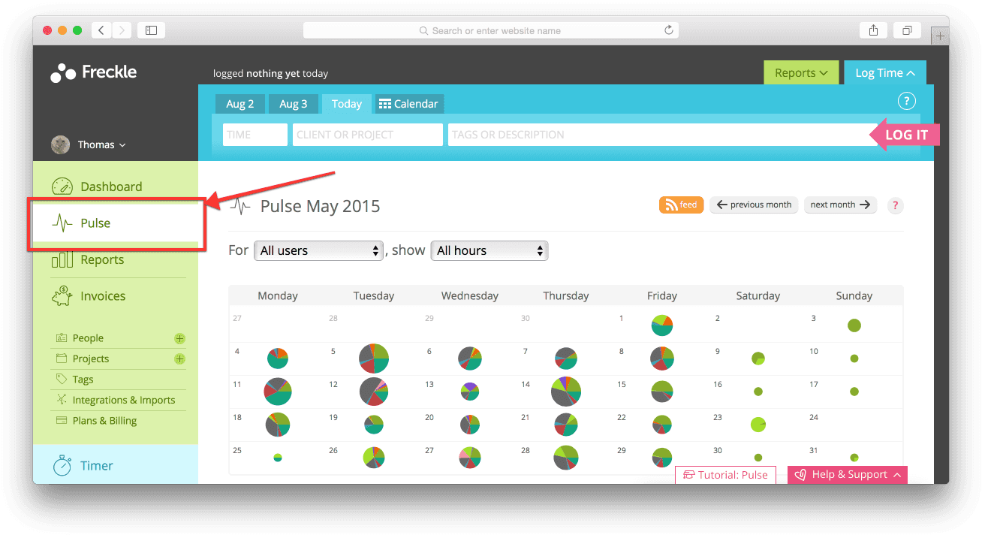Open the Thomas user menu

pyautogui.click(x=89, y=145)
